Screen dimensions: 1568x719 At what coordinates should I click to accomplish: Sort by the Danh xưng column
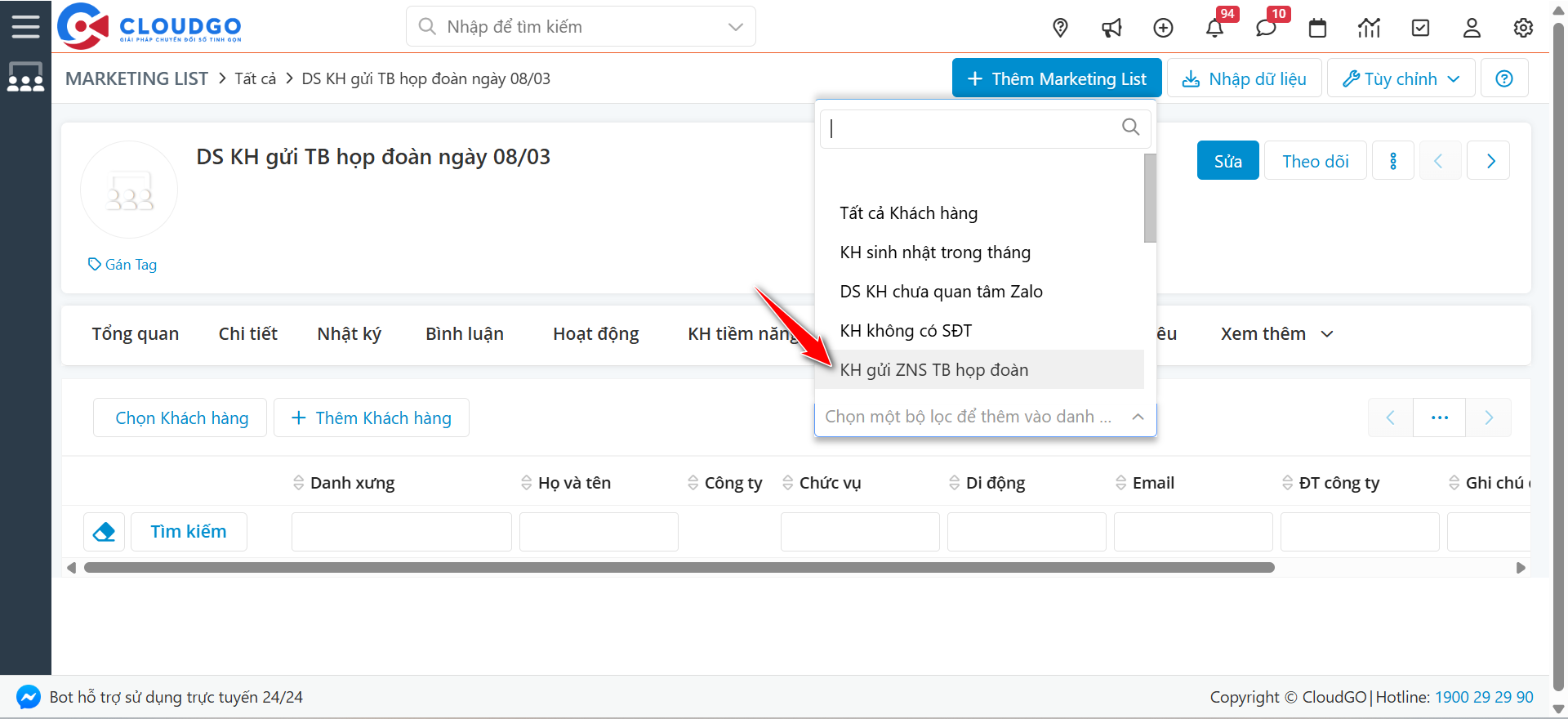[x=344, y=483]
